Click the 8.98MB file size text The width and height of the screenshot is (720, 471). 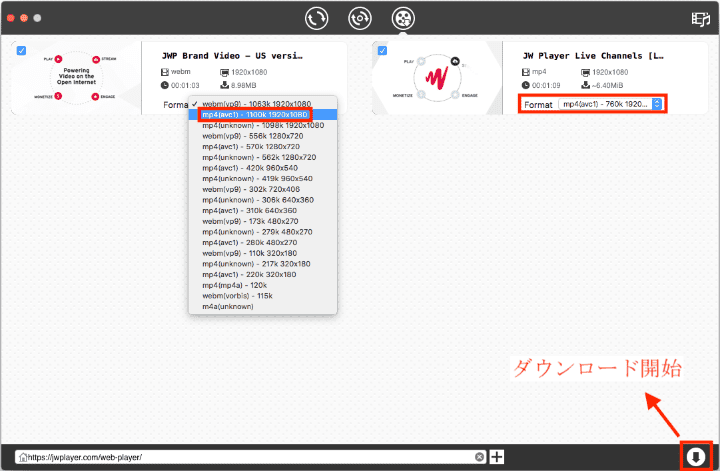[243, 85]
